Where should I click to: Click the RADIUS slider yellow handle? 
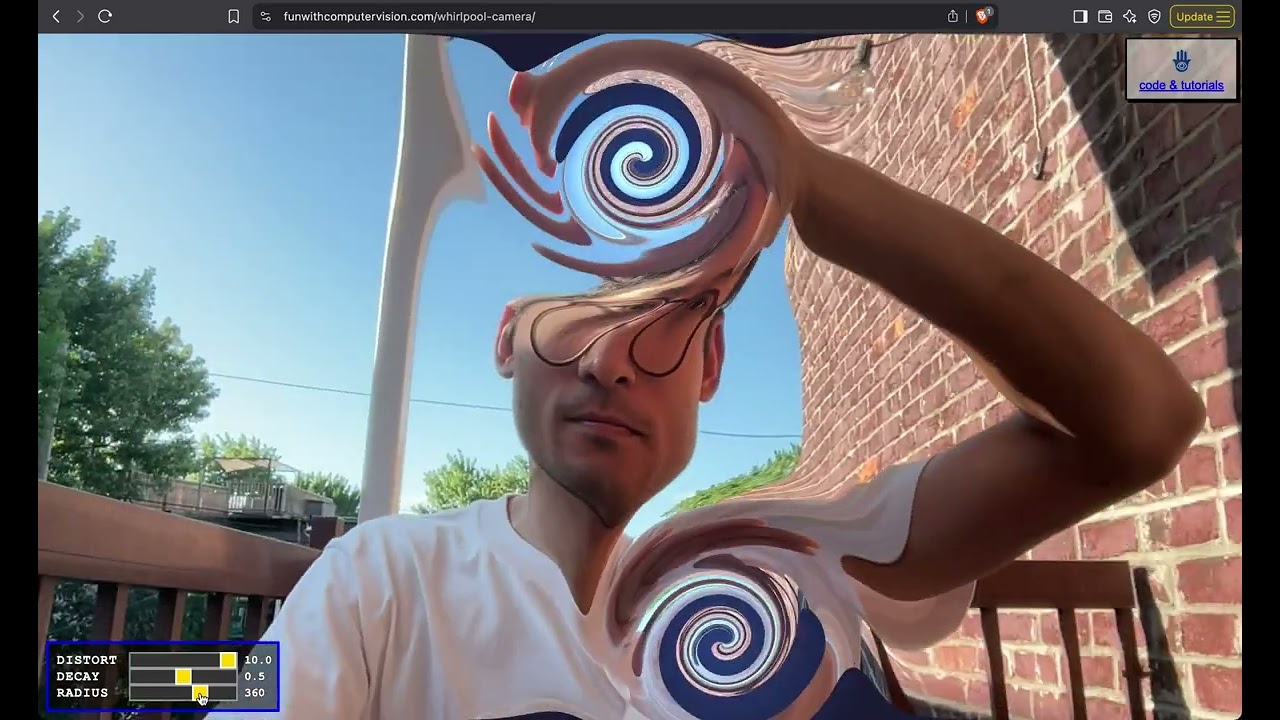[x=200, y=692]
